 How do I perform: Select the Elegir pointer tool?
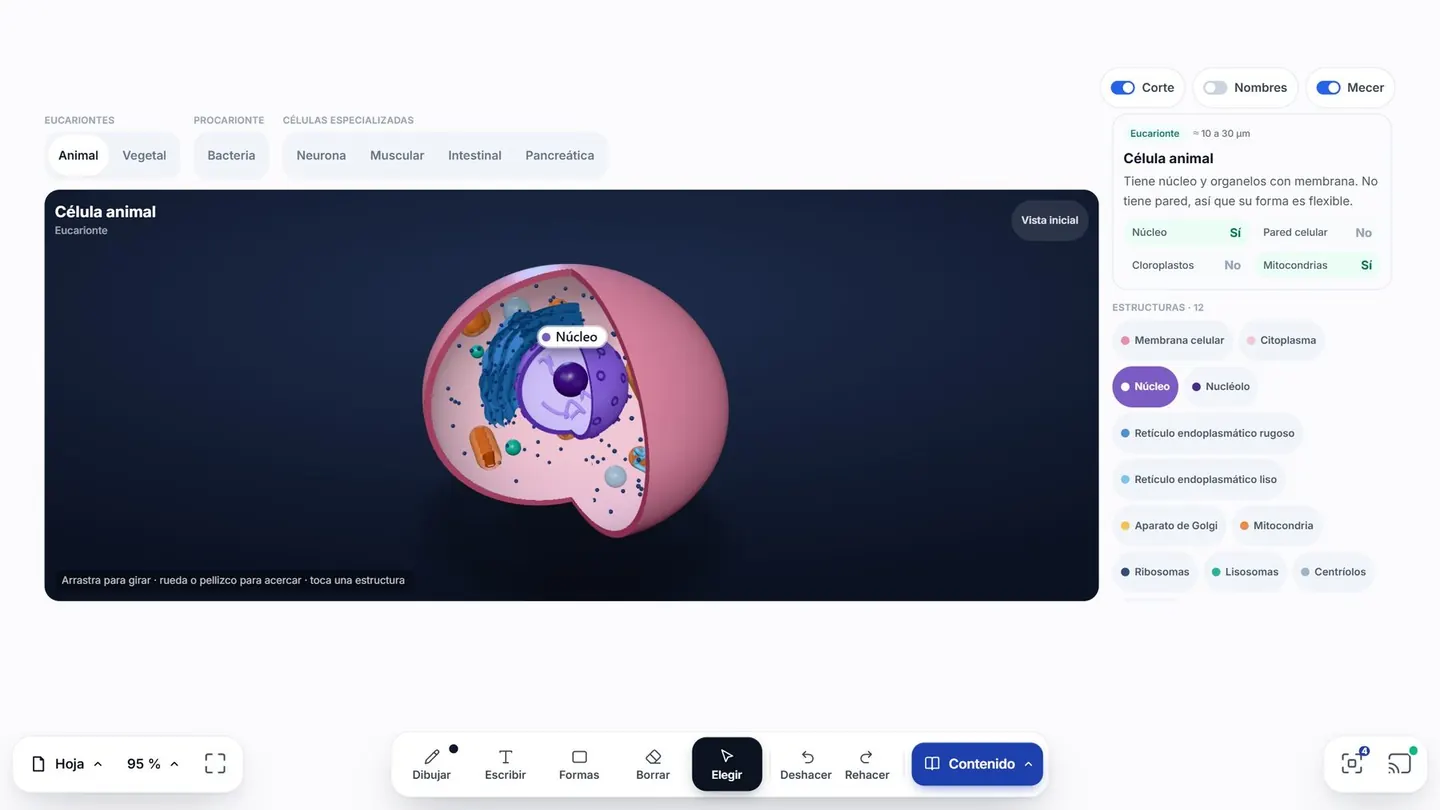click(x=727, y=764)
